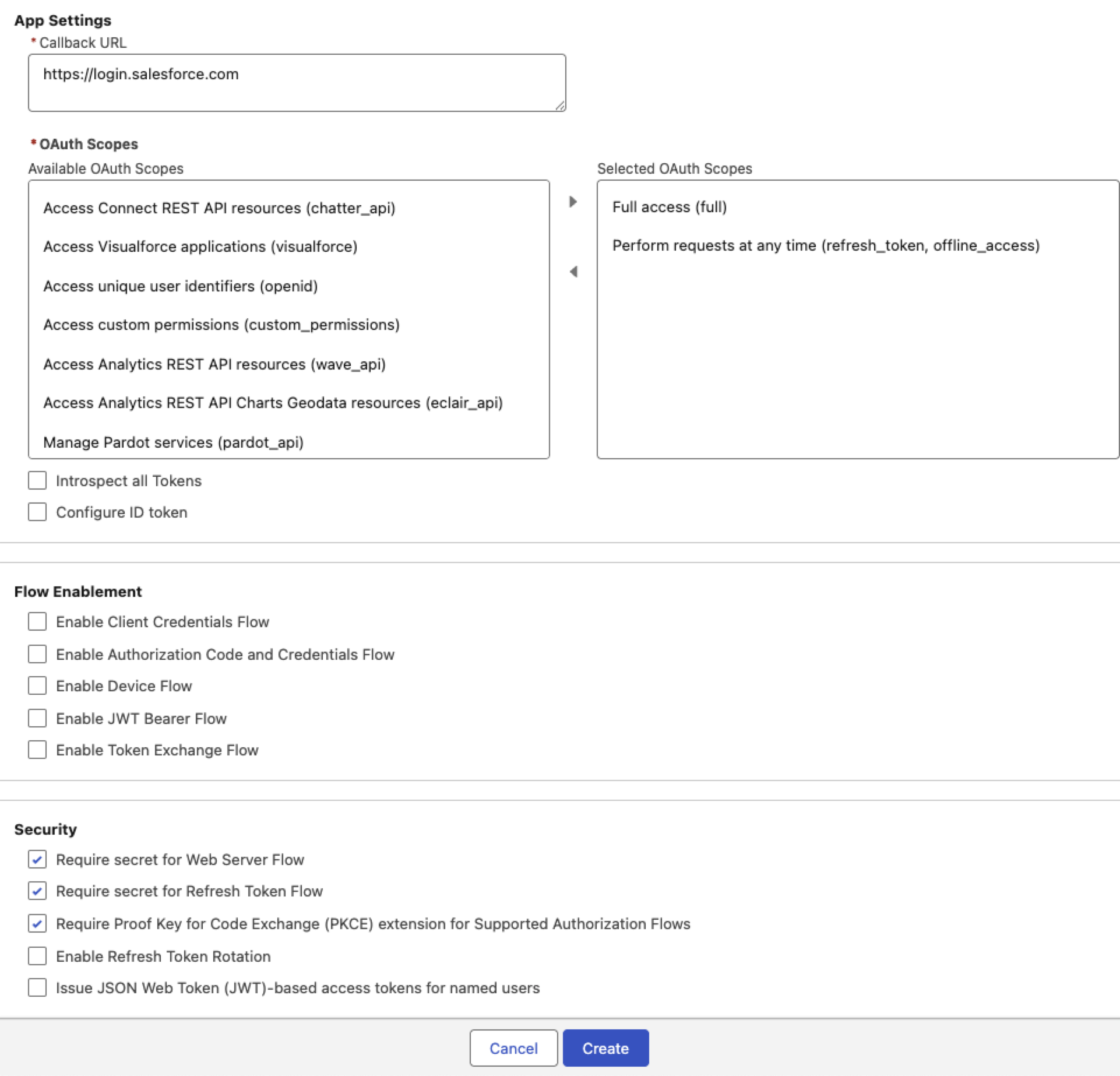Check Issue JWT-based access tokens option

coord(37,987)
